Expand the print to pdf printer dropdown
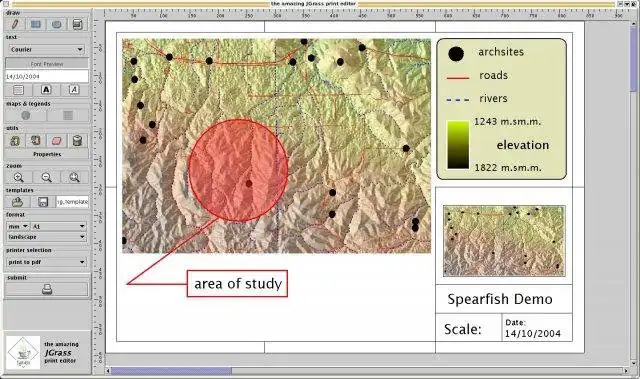 tap(47, 262)
